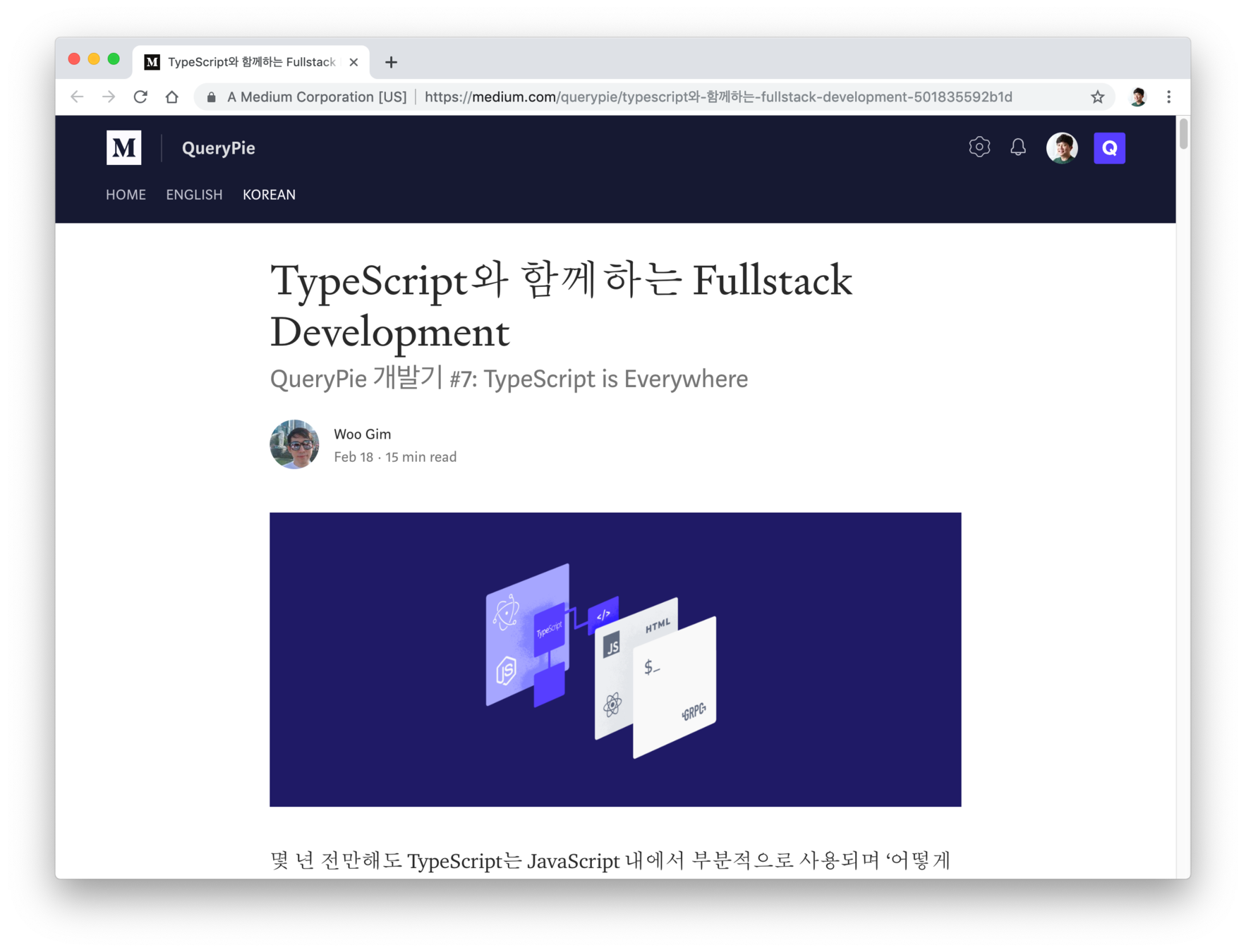Open author Woo Gim's profile name
This screenshot has width=1246, height=952.
tap(362, 434)
